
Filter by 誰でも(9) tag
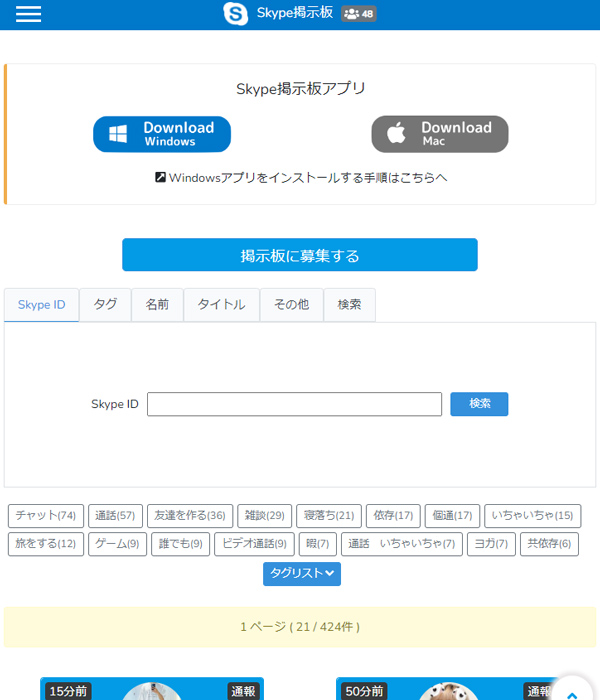click(180, 544)
